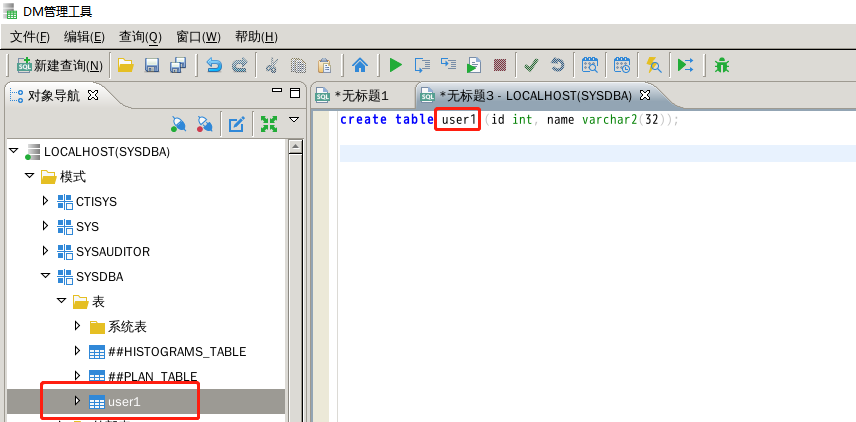
Task: Click the disconnect icon with red dot
Action: [205, 124]
